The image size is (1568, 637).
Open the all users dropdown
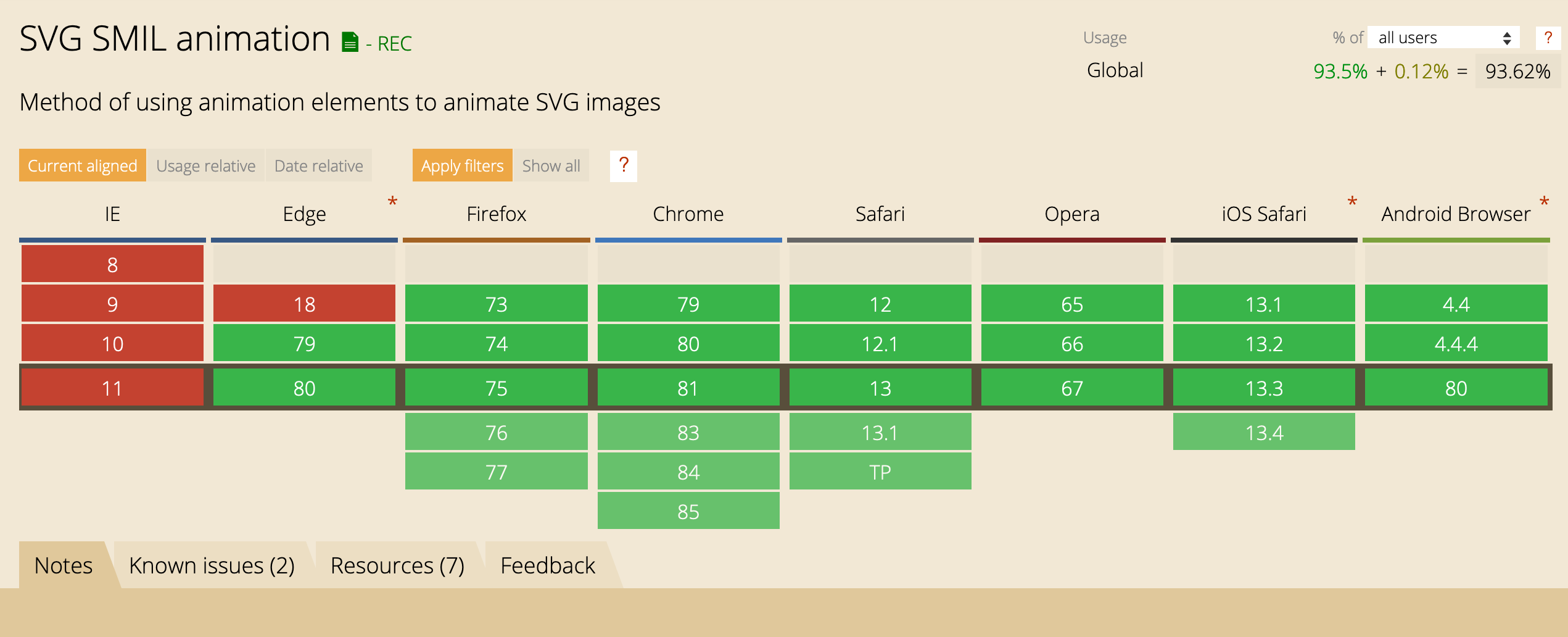[1443, 38]
